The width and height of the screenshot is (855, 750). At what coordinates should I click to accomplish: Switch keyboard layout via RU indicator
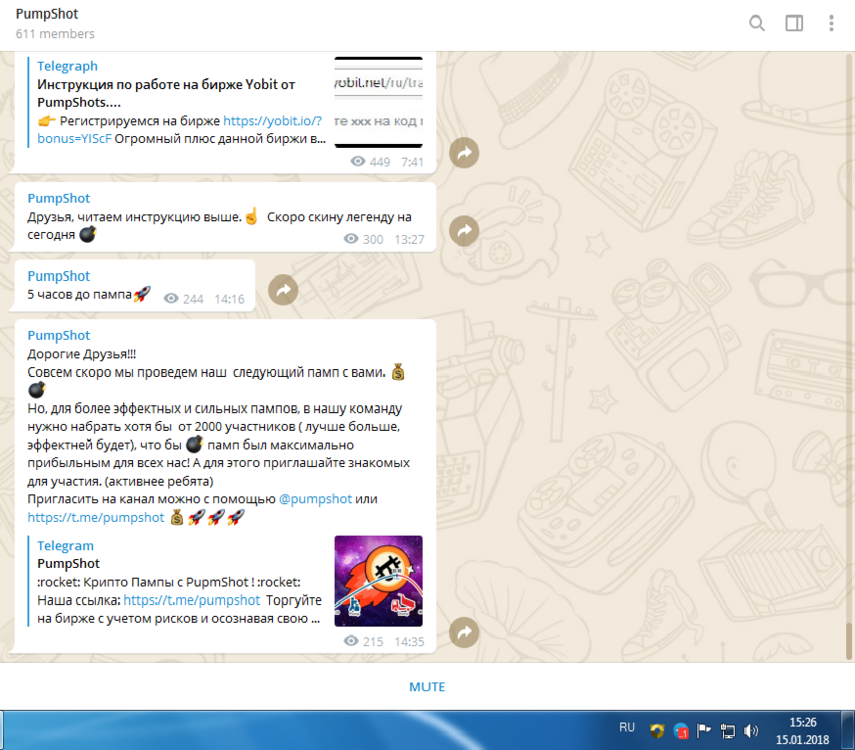click(628, 728)
